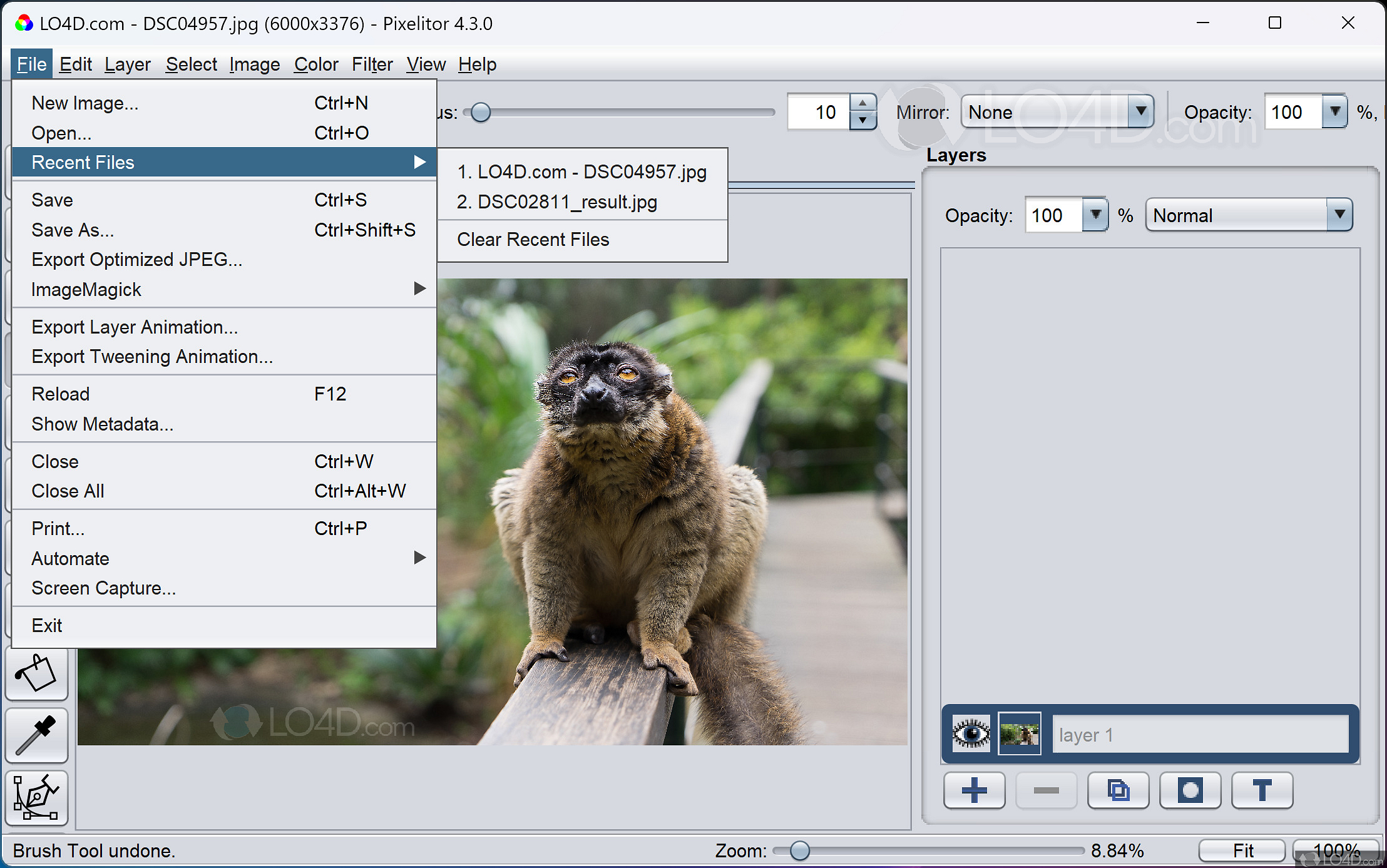
Task: Choose New Image... from File menu
Action: 224,103
